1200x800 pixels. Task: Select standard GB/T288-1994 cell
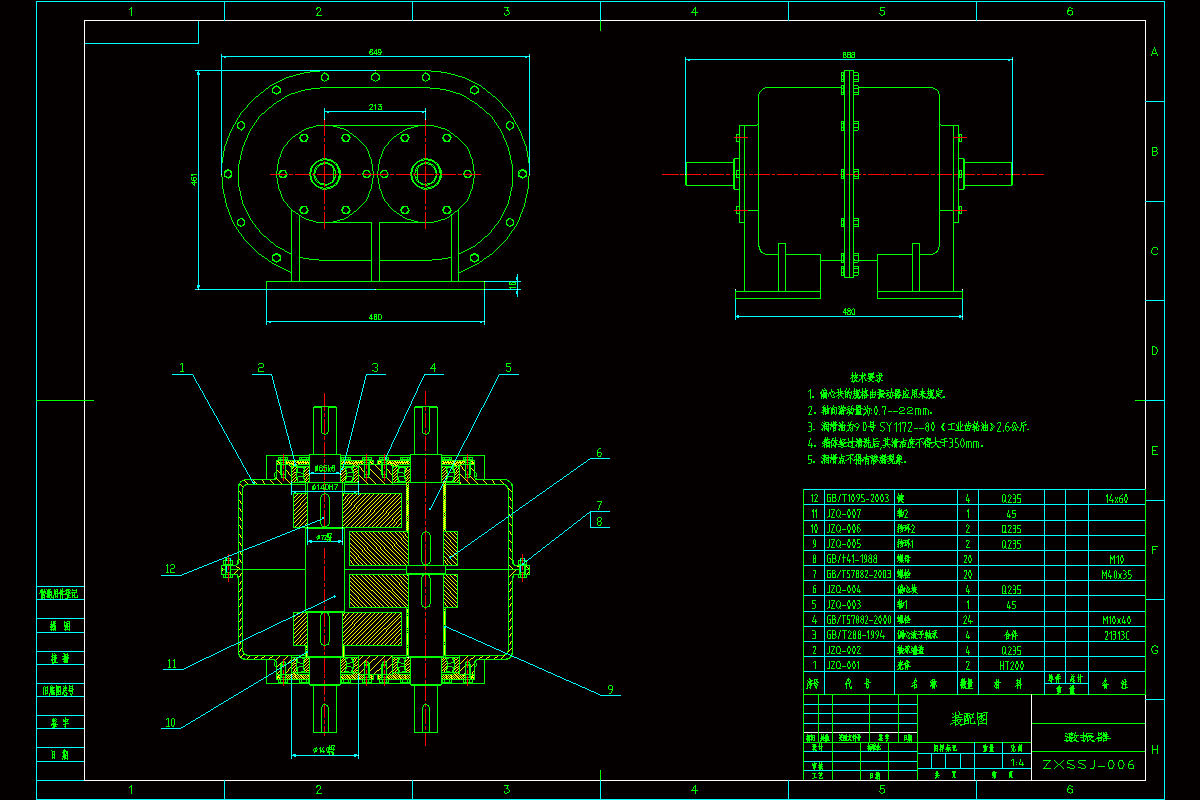click(858, 635)
